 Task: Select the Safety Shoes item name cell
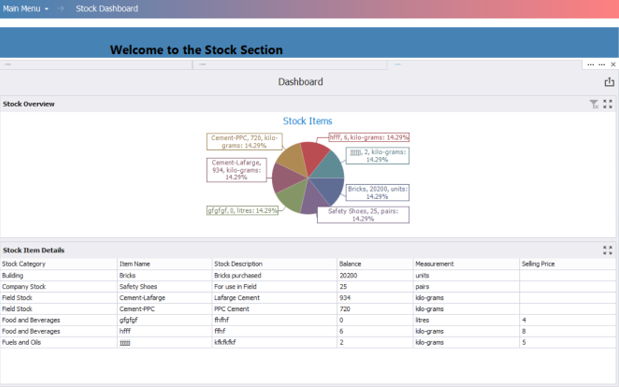(165, 287)
